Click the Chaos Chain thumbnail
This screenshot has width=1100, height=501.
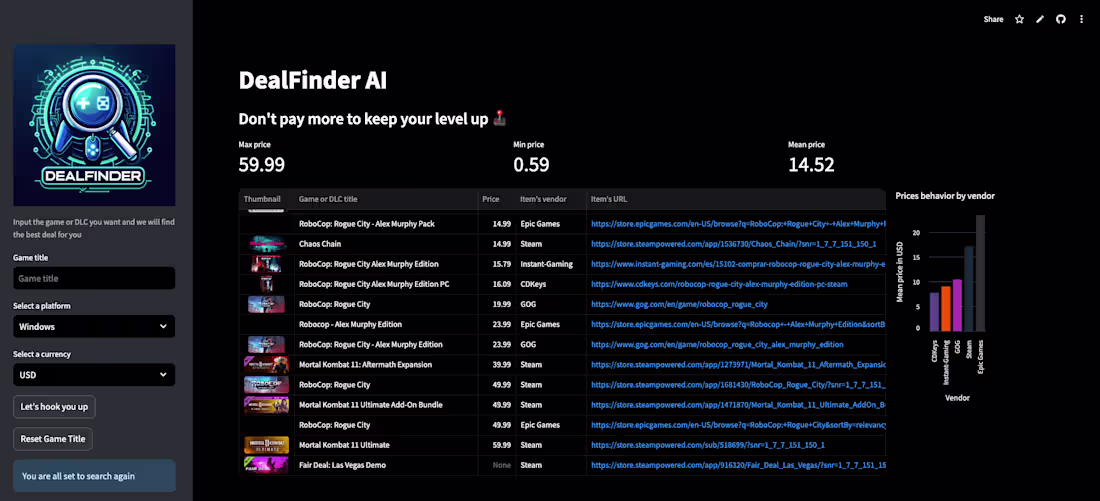pos(267,244)
